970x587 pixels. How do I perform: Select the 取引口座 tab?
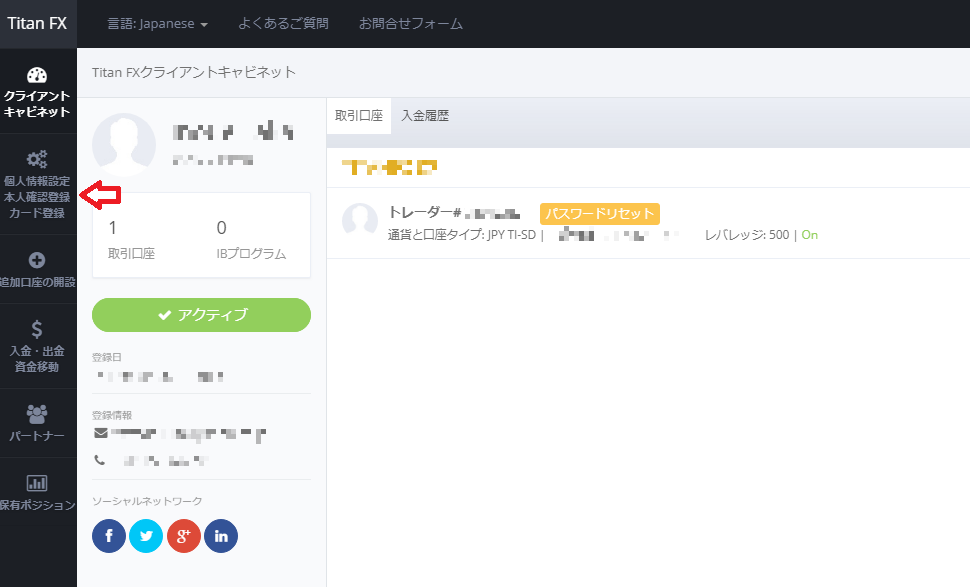point(358,115)
